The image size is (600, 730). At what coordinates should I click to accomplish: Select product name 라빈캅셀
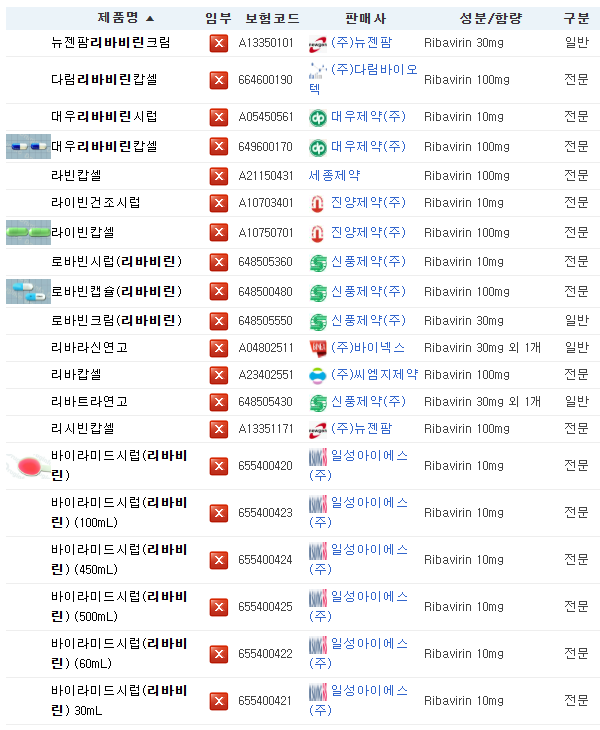click(76, 176)
